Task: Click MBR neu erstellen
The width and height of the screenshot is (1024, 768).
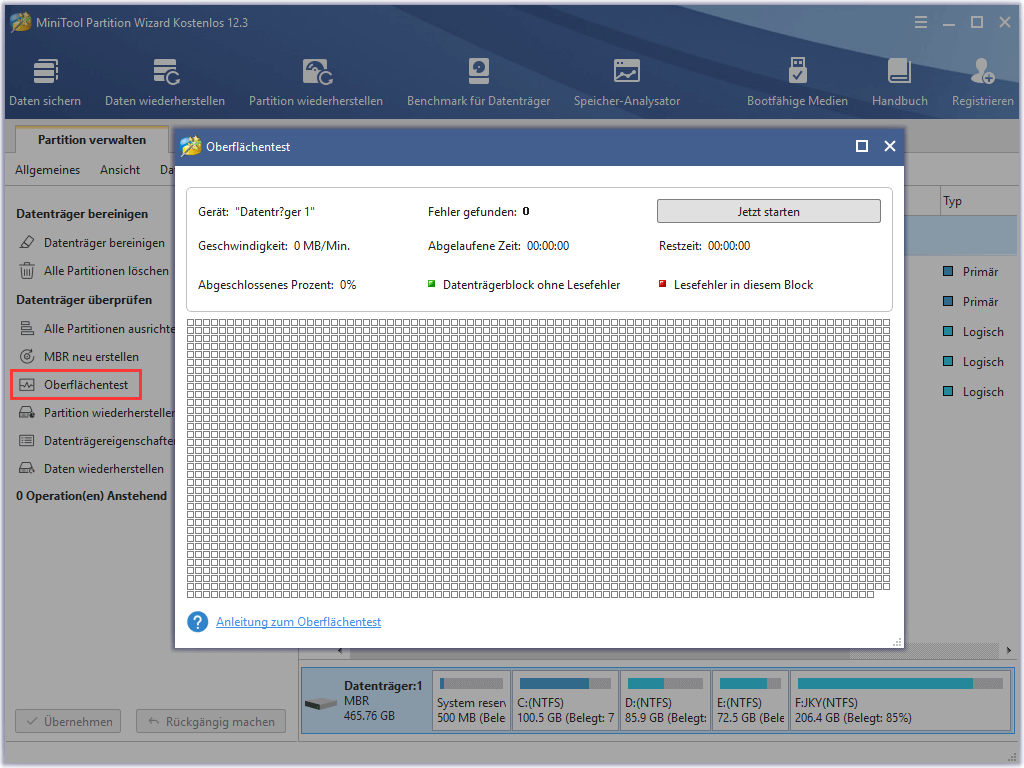Action: click(79, 357)
